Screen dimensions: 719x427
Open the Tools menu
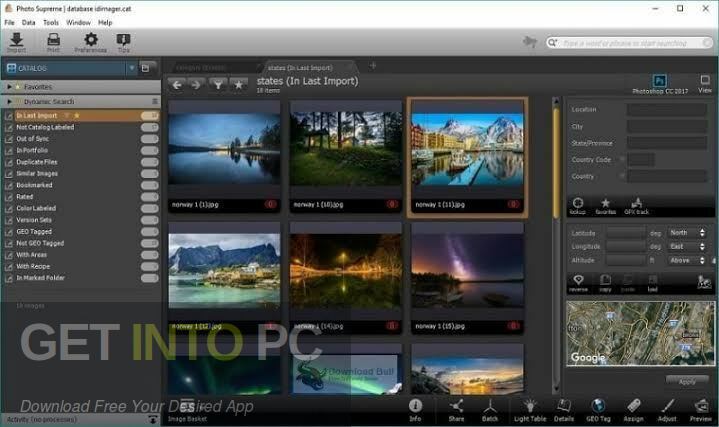(51, 22)
